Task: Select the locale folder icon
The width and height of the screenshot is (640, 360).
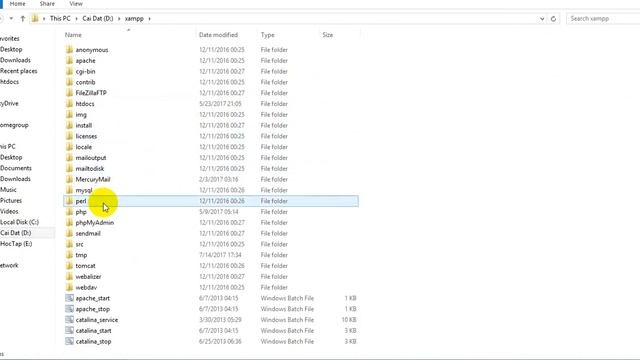Action: click(69, 147)
